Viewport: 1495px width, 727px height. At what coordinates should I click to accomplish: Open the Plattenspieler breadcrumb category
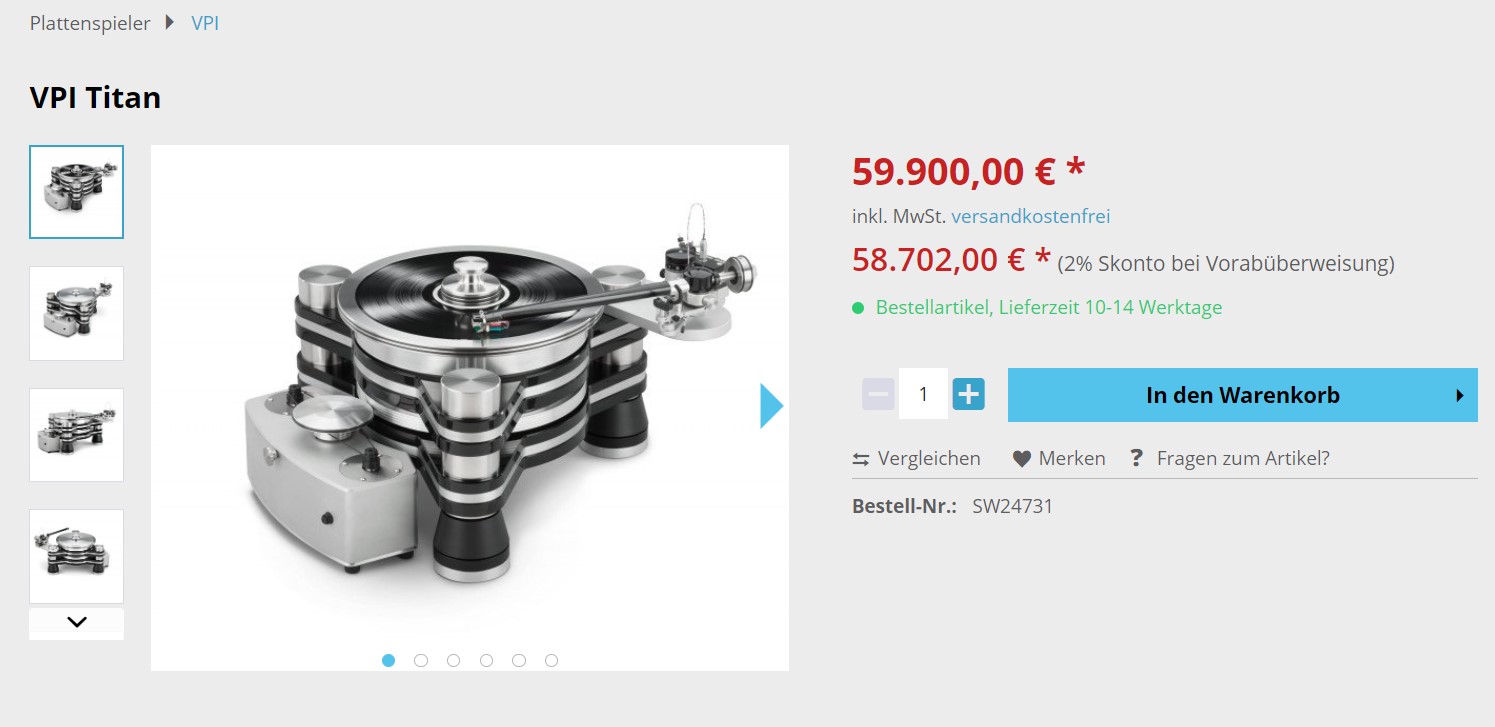tap(90, 23)
